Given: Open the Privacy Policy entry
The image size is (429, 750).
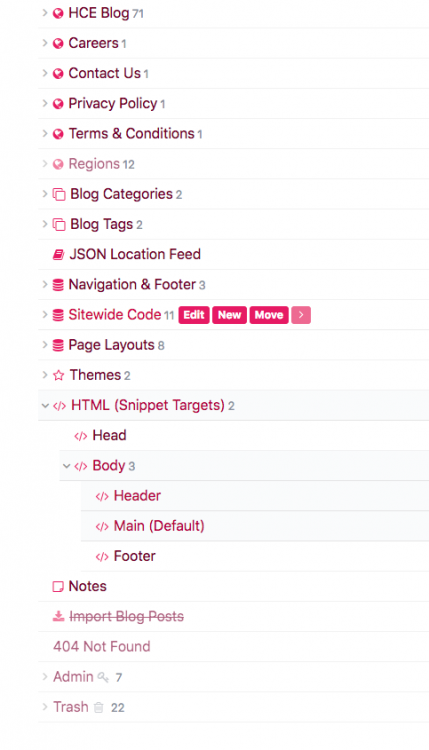Looking at the screenshot, I should pyautogui.click(x=113, y=103).
